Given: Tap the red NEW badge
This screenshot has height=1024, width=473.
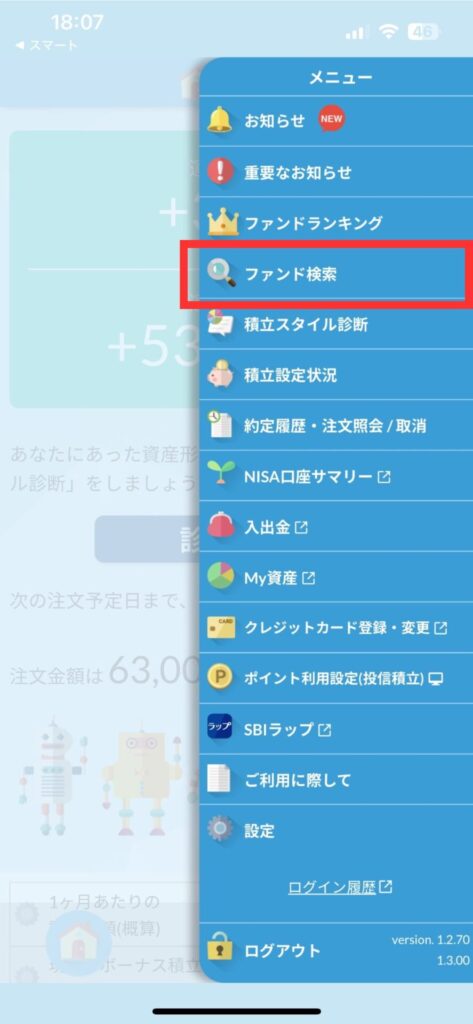Looking at the screenshot, I should (331, 120).
